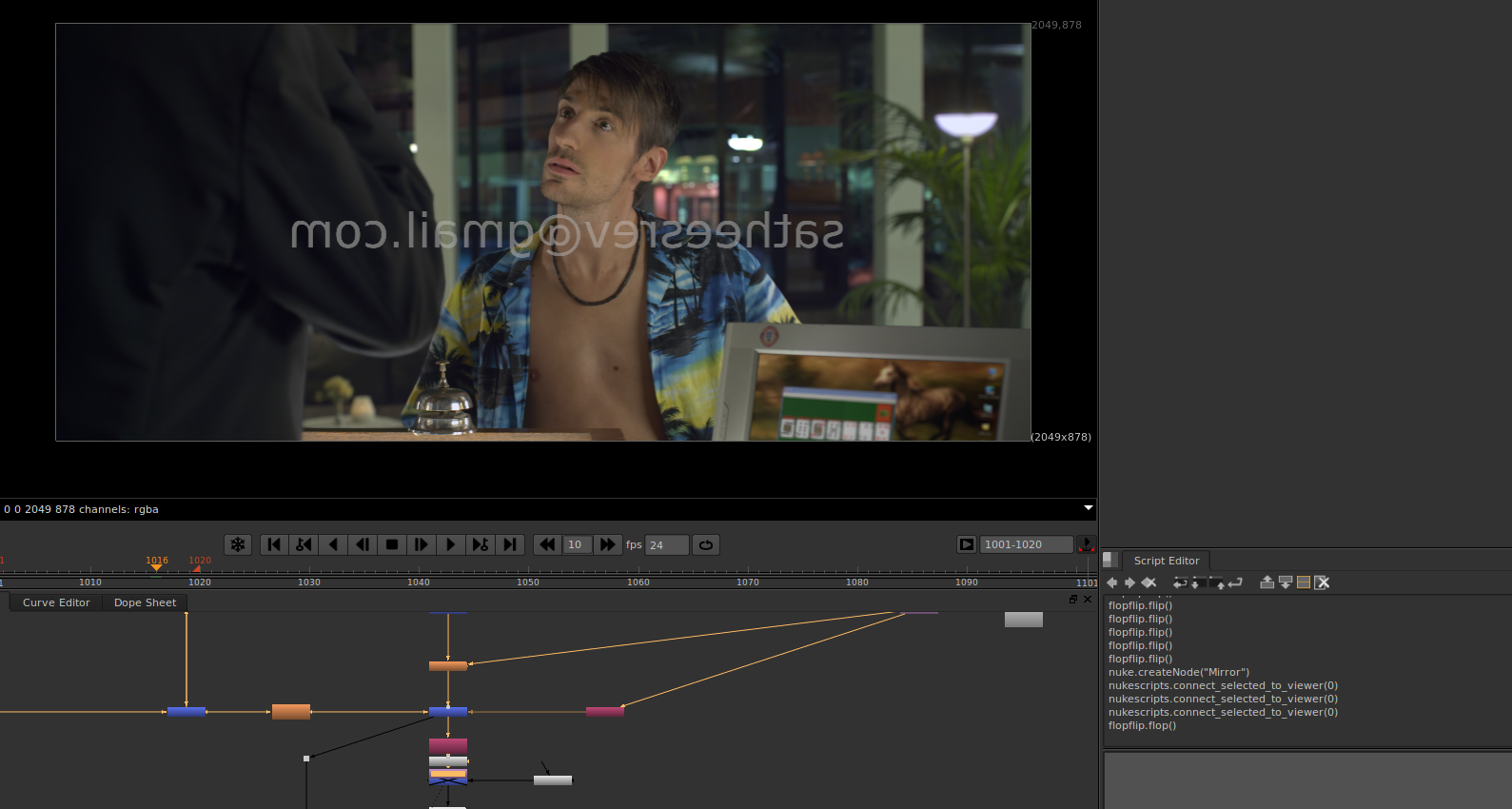Jump to the first frame
This screenshot has height=809, width=1512.
pos(274,544)
